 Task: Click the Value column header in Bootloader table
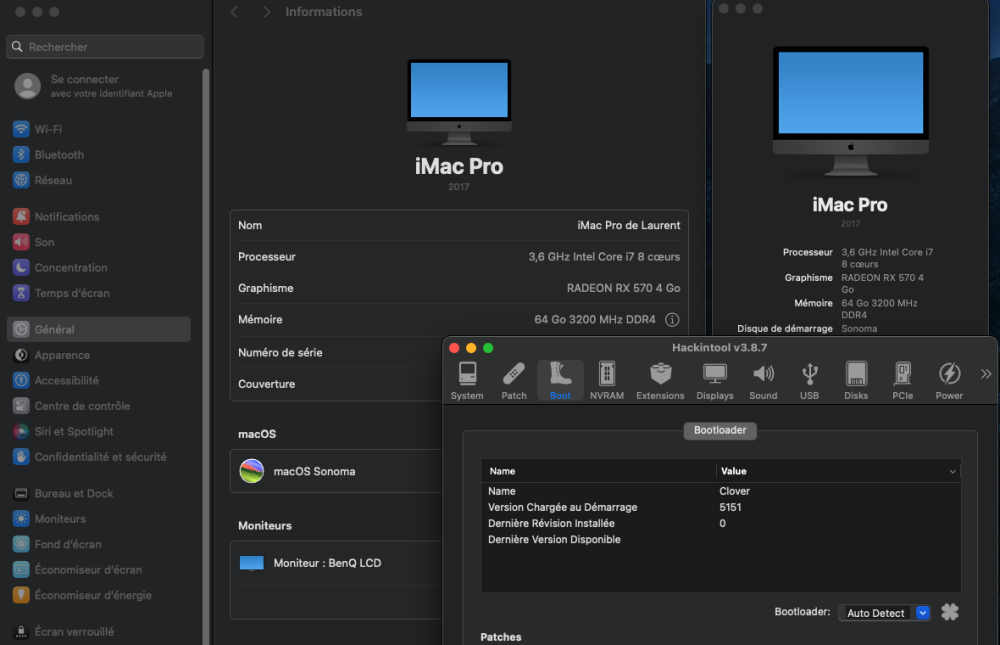(733, 471)
